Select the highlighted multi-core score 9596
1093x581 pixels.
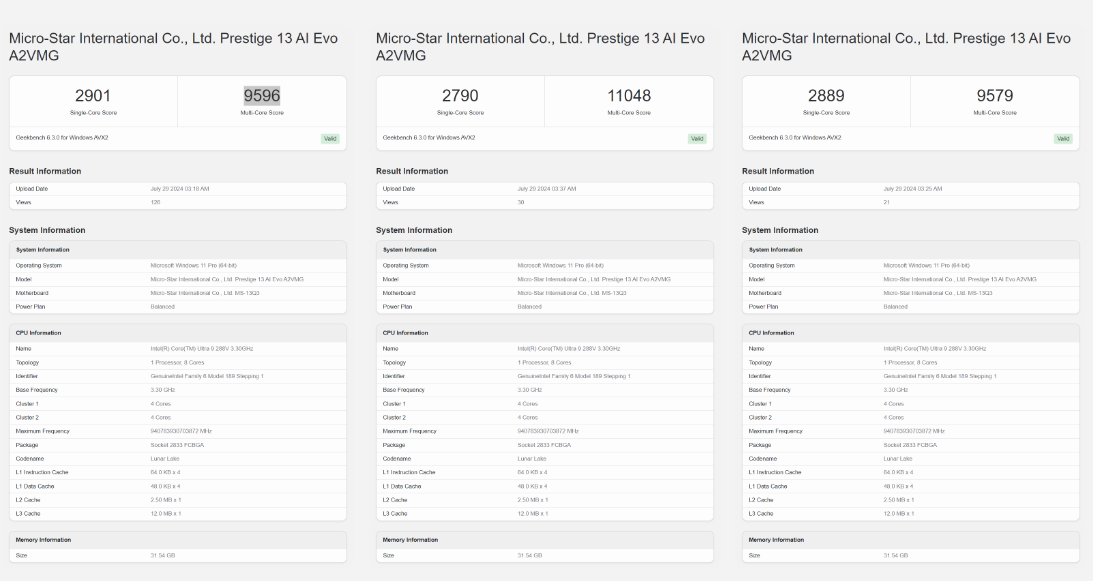pyautogui.click(x=261, y=96)
